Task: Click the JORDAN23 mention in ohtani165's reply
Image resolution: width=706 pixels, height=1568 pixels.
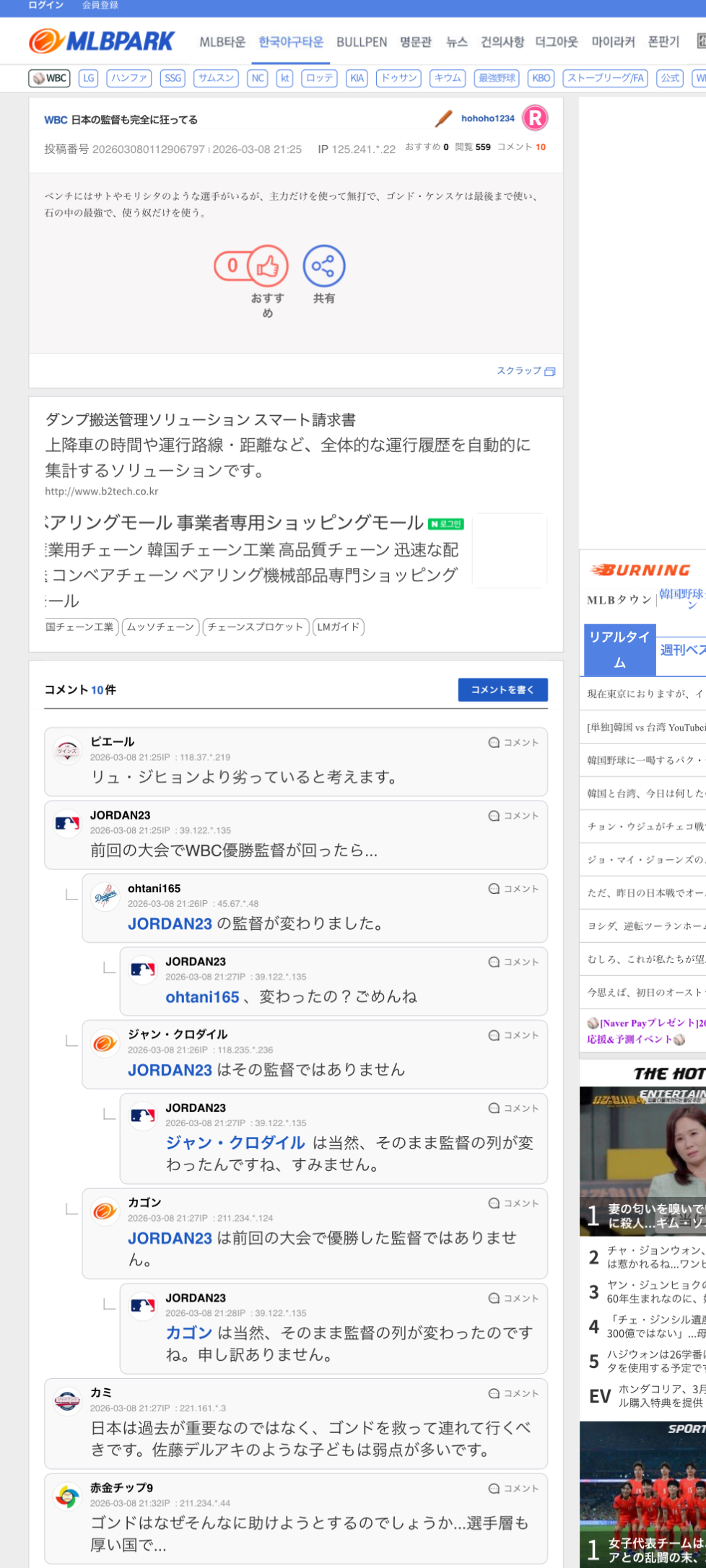Action: click(x=170, y=923)
